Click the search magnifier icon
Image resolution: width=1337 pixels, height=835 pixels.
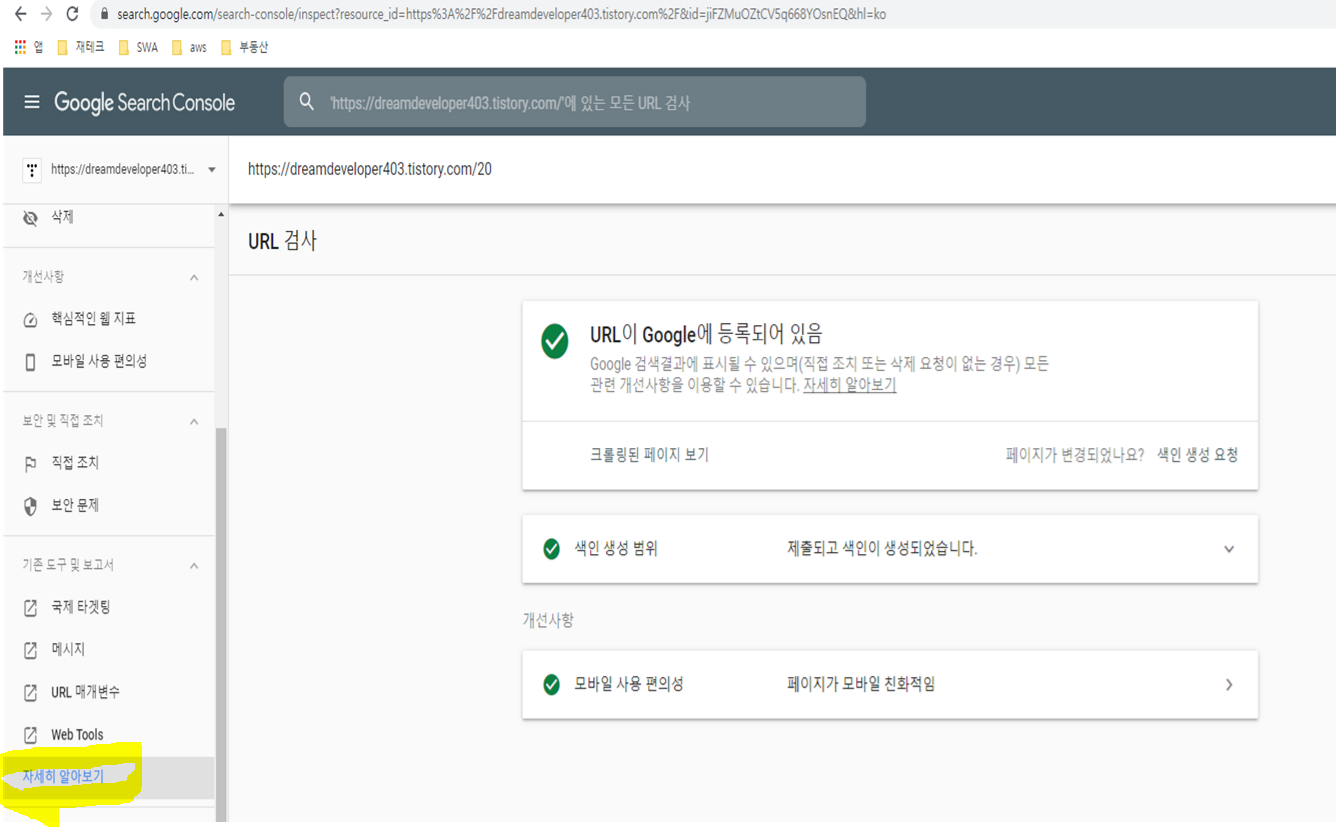[307, 102]
